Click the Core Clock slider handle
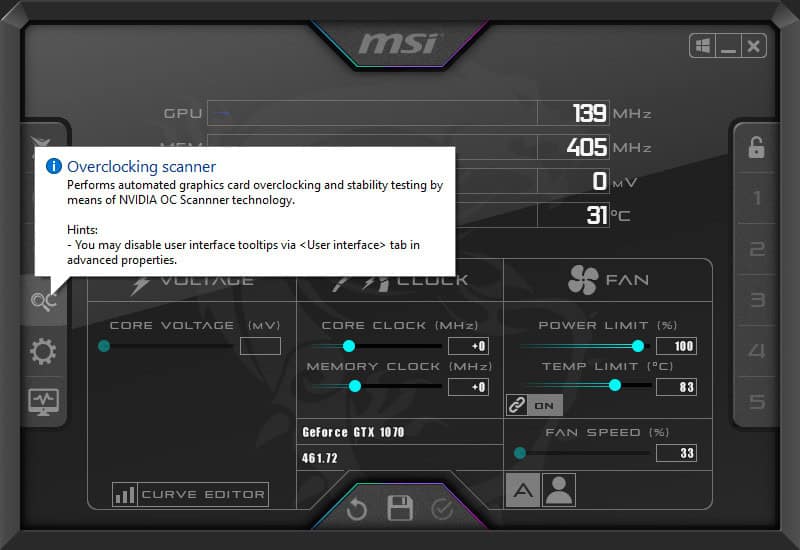Image resolution: width=800 pixels, height=550 pixels. coord(349,346)
